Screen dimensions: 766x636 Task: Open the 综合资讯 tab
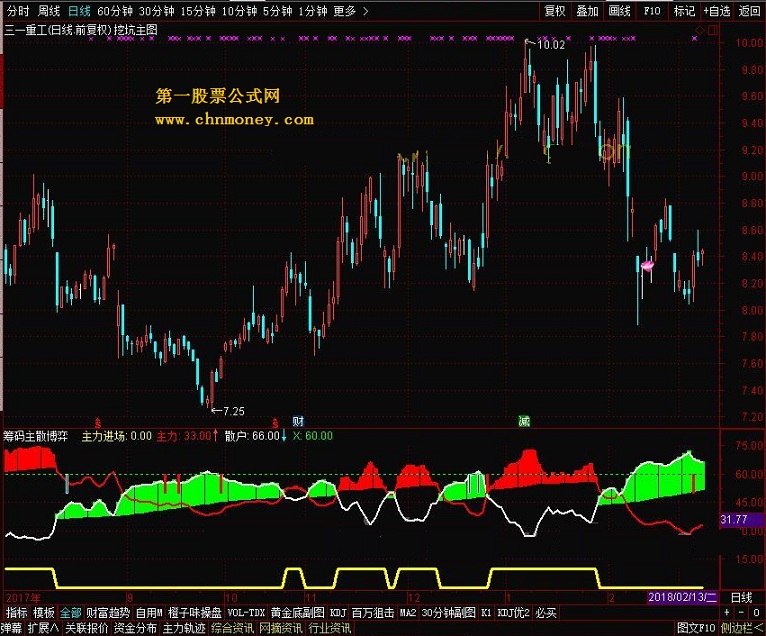232,628
